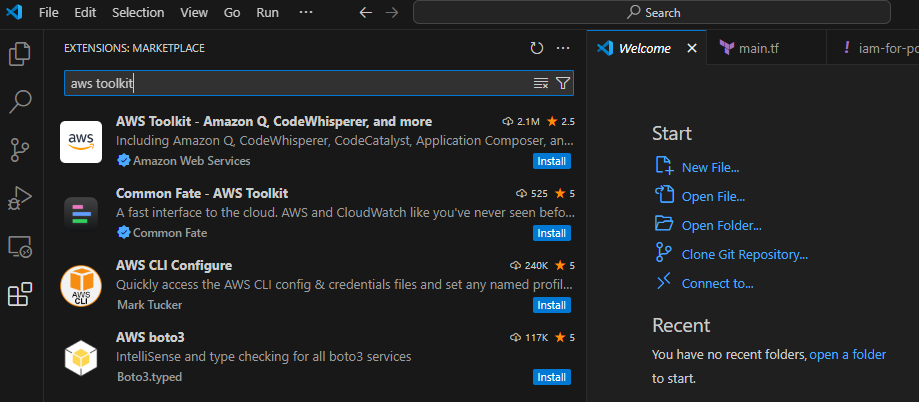Viewport: 919px width, 402px height.
Task: Install the AWS boto3 extension
Action: (x=552, y=377)
